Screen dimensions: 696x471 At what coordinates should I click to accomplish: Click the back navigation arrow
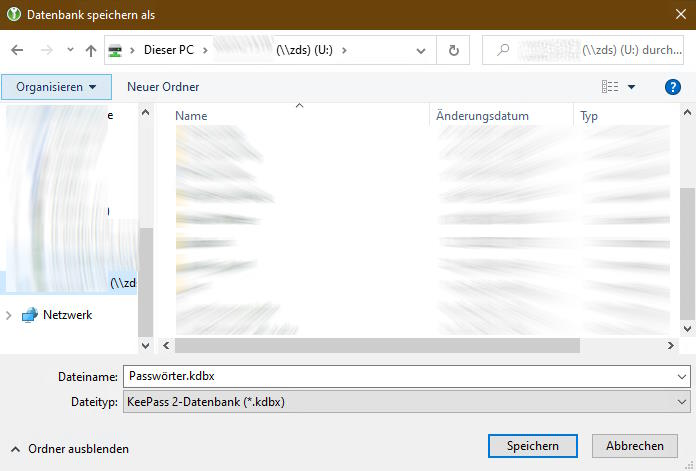[x=17, y=50]
